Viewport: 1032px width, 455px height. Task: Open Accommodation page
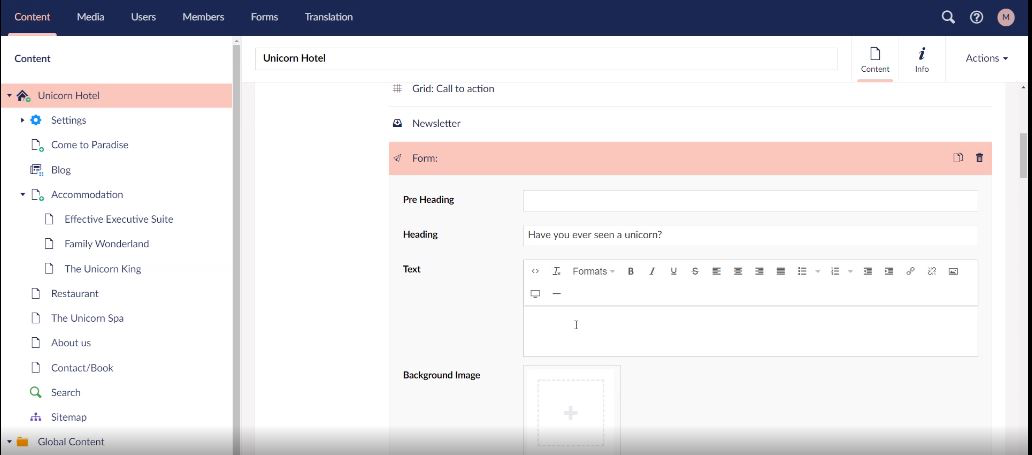87,195
